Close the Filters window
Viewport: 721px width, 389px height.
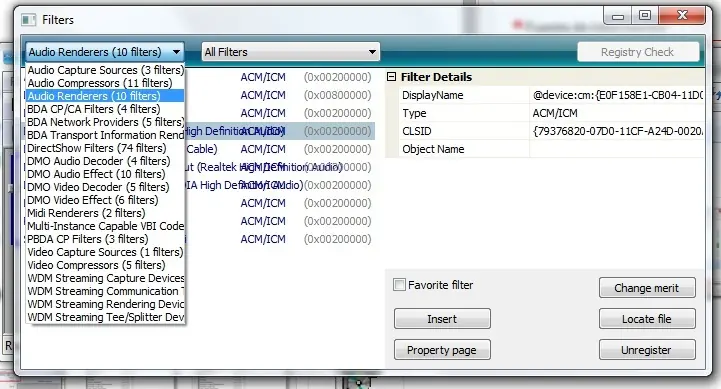(x=682, y=16)
